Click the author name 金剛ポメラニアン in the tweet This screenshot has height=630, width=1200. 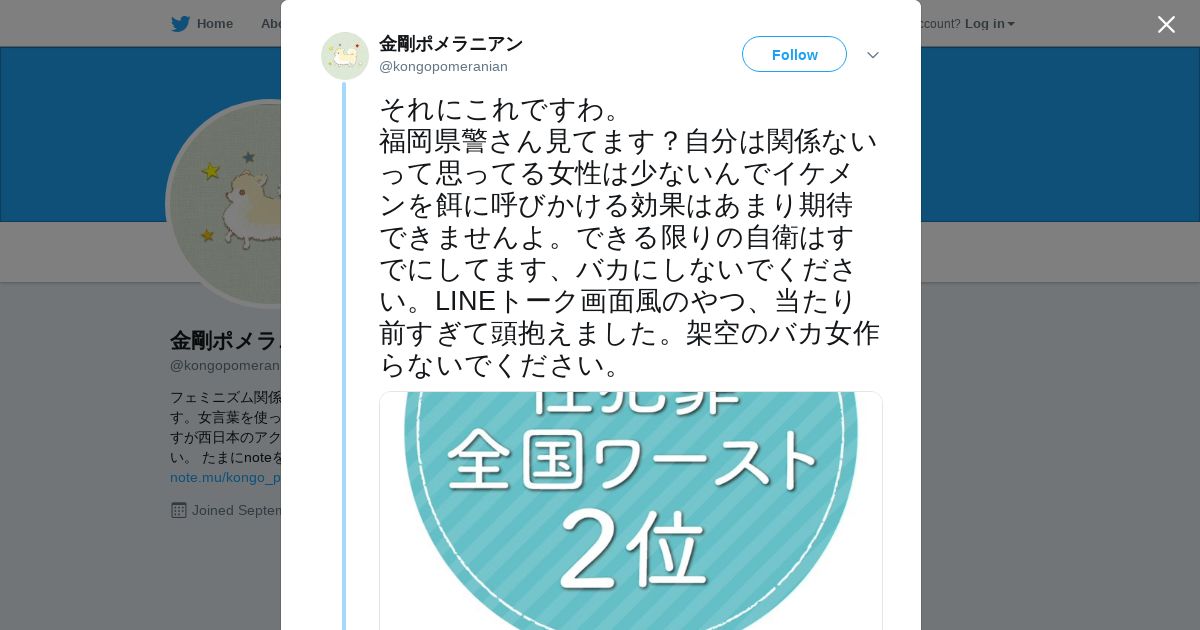click(451, 44)
